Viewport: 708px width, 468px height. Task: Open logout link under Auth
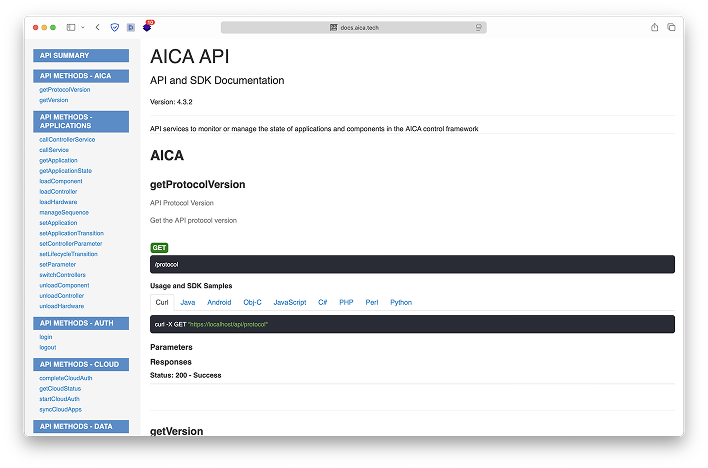[48, 348]
